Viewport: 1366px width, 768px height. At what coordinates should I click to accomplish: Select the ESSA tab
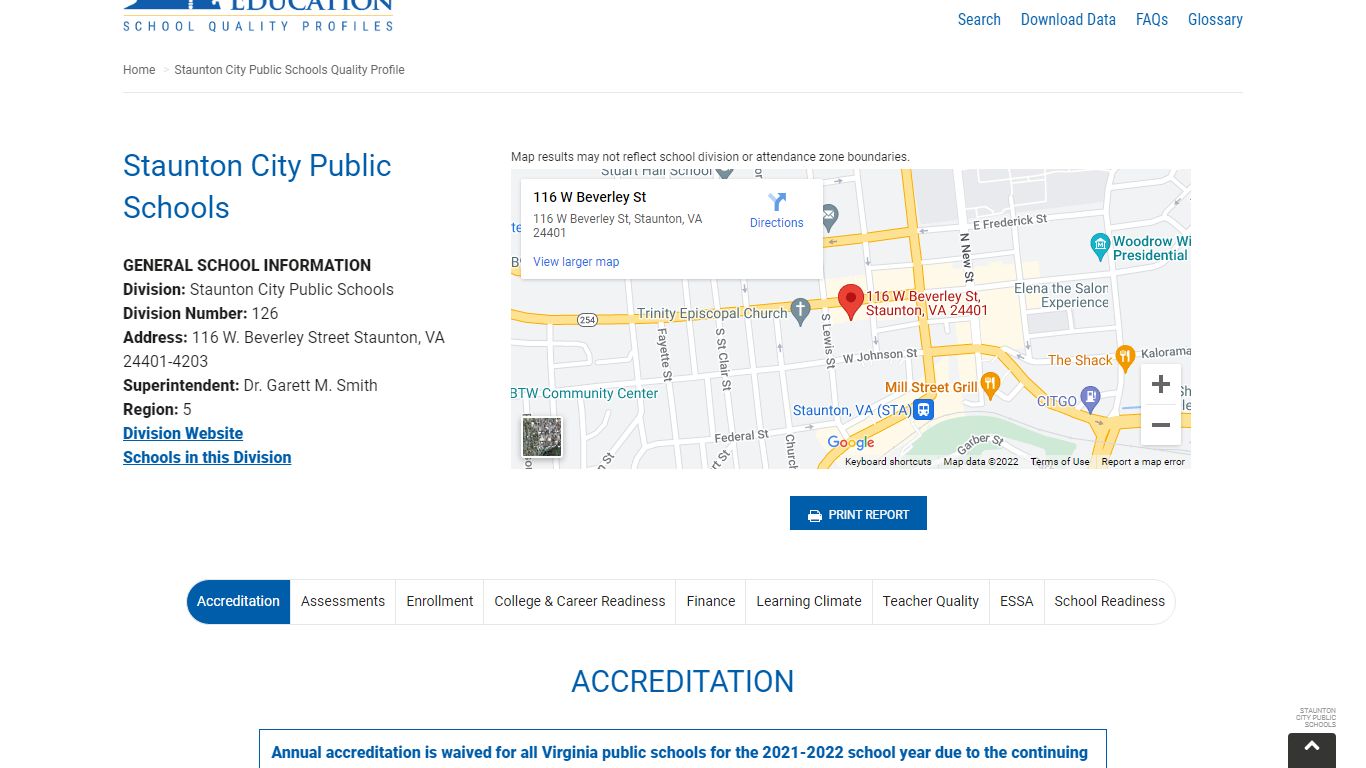[1017, 601]
